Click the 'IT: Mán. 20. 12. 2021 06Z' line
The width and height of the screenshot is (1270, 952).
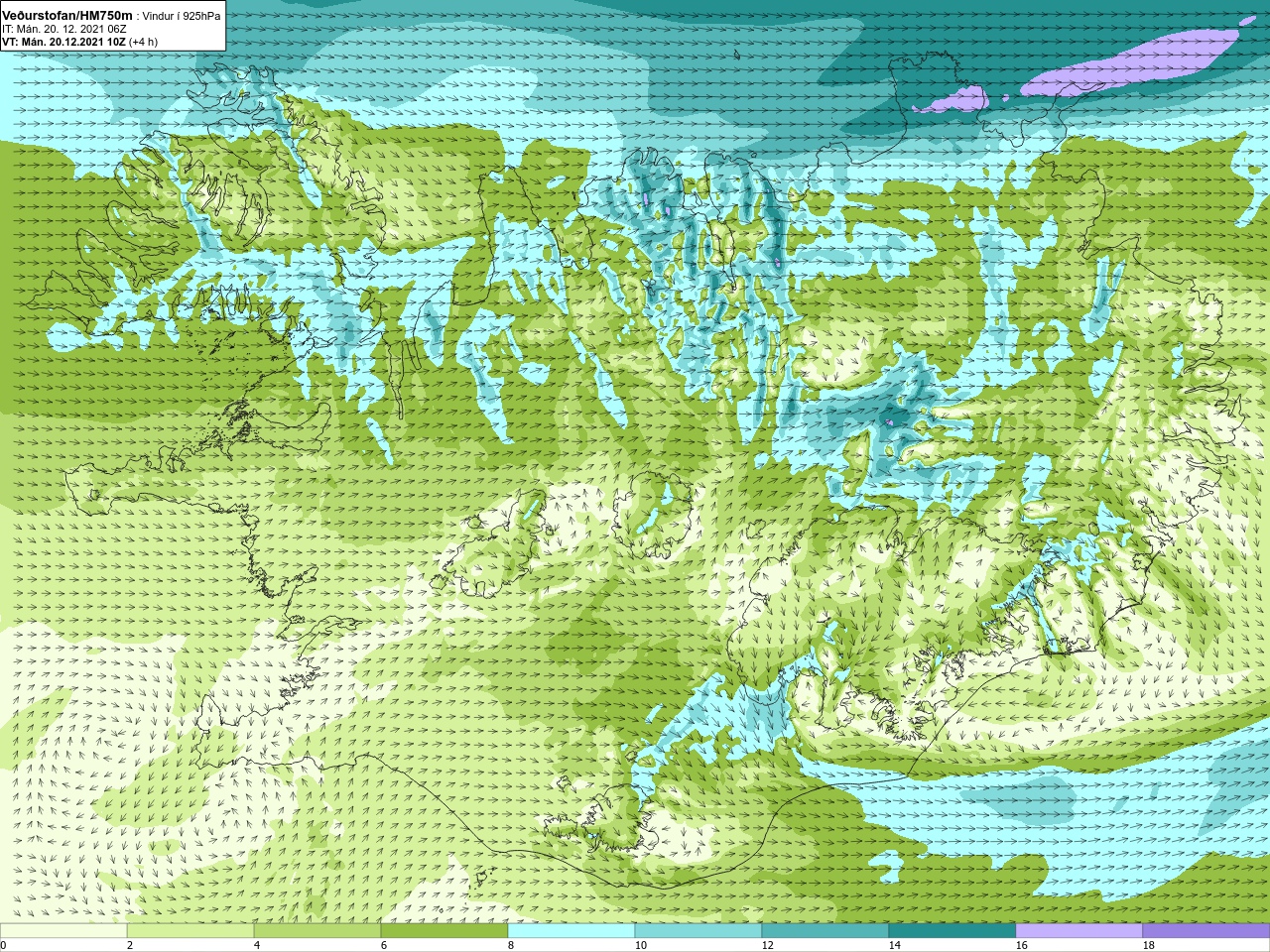click(x=63, y=29)
